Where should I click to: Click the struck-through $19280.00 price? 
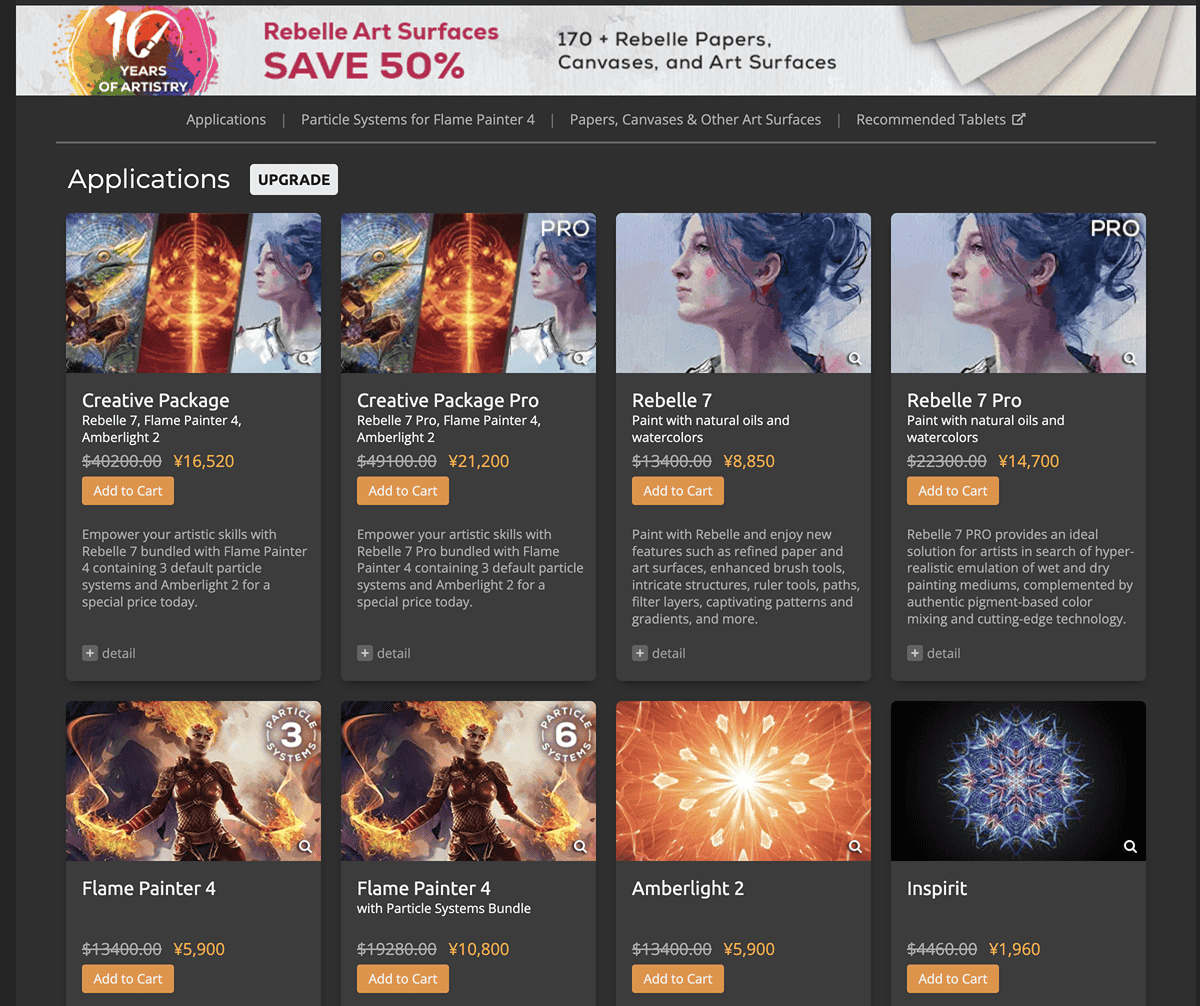tap(397, 949)
